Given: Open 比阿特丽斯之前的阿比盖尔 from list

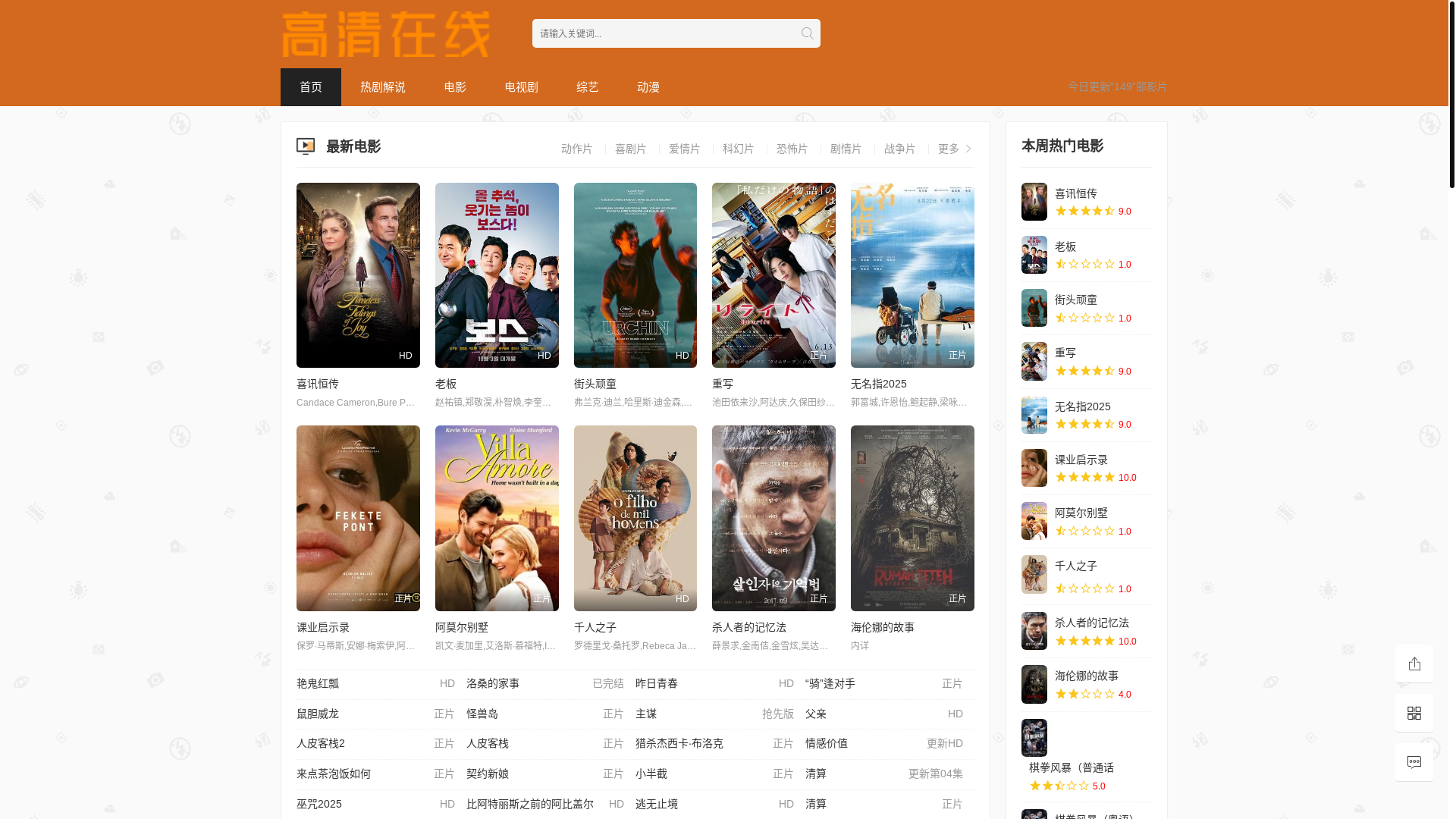Looking at the screenshot, I should click(530, 804).
